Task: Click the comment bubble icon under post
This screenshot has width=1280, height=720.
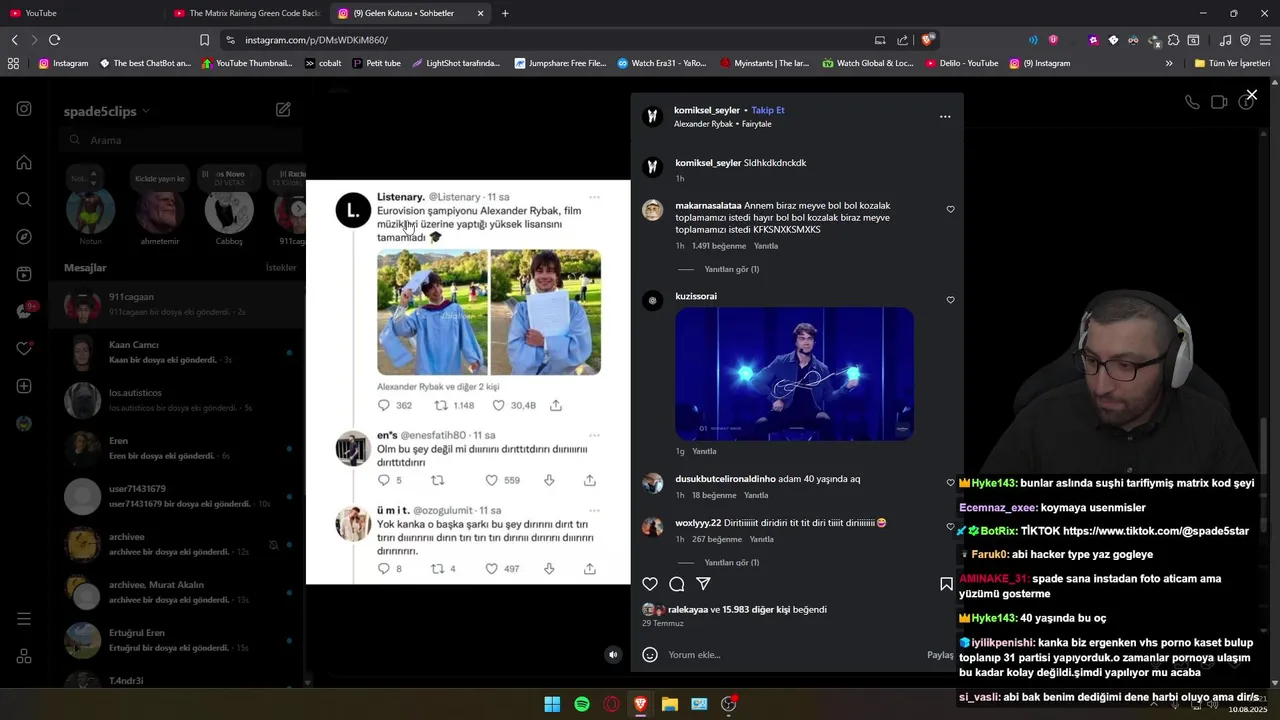Action: pos(677,584)
